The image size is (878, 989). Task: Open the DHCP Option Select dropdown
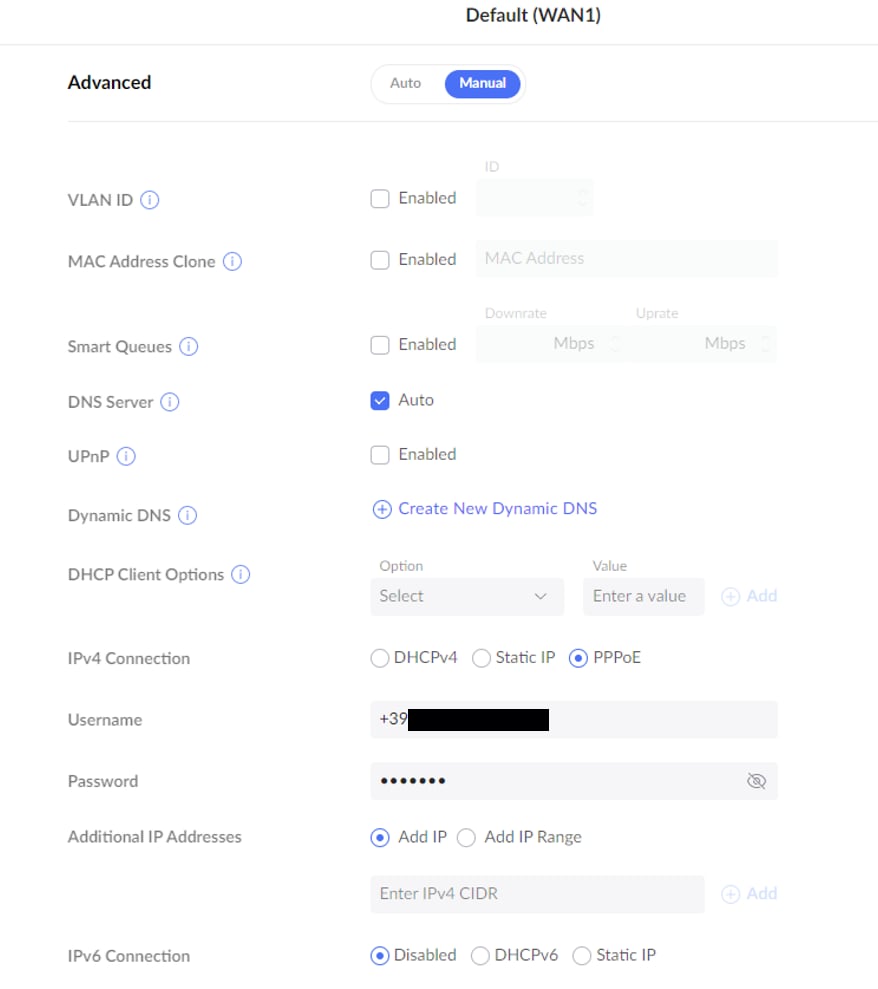467,596
